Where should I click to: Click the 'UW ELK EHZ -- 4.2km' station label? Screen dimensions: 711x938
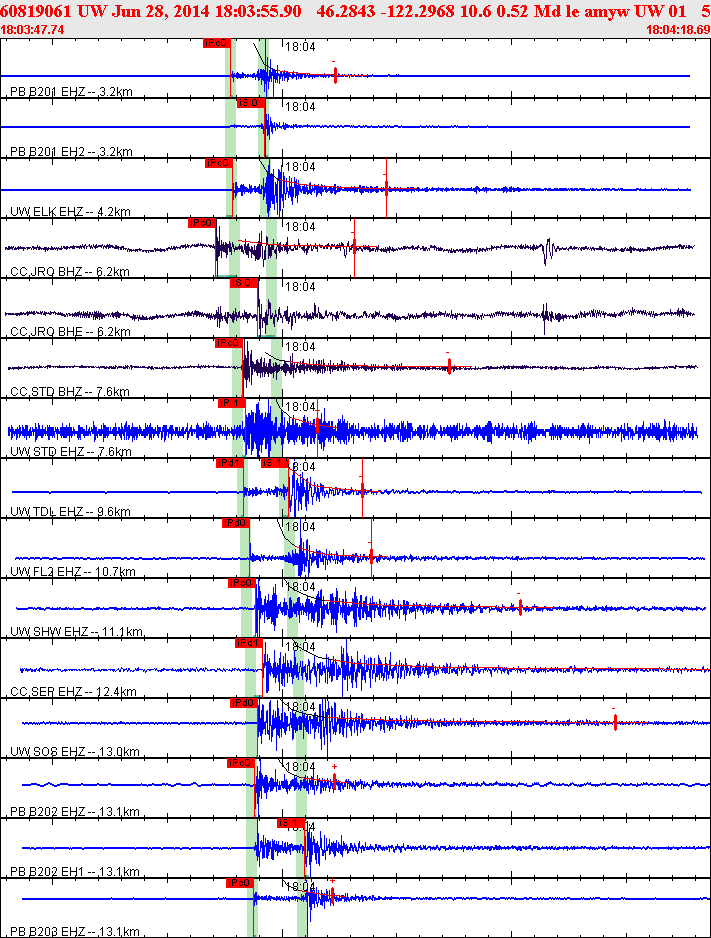pyautogui.click(x=71, y=211)
